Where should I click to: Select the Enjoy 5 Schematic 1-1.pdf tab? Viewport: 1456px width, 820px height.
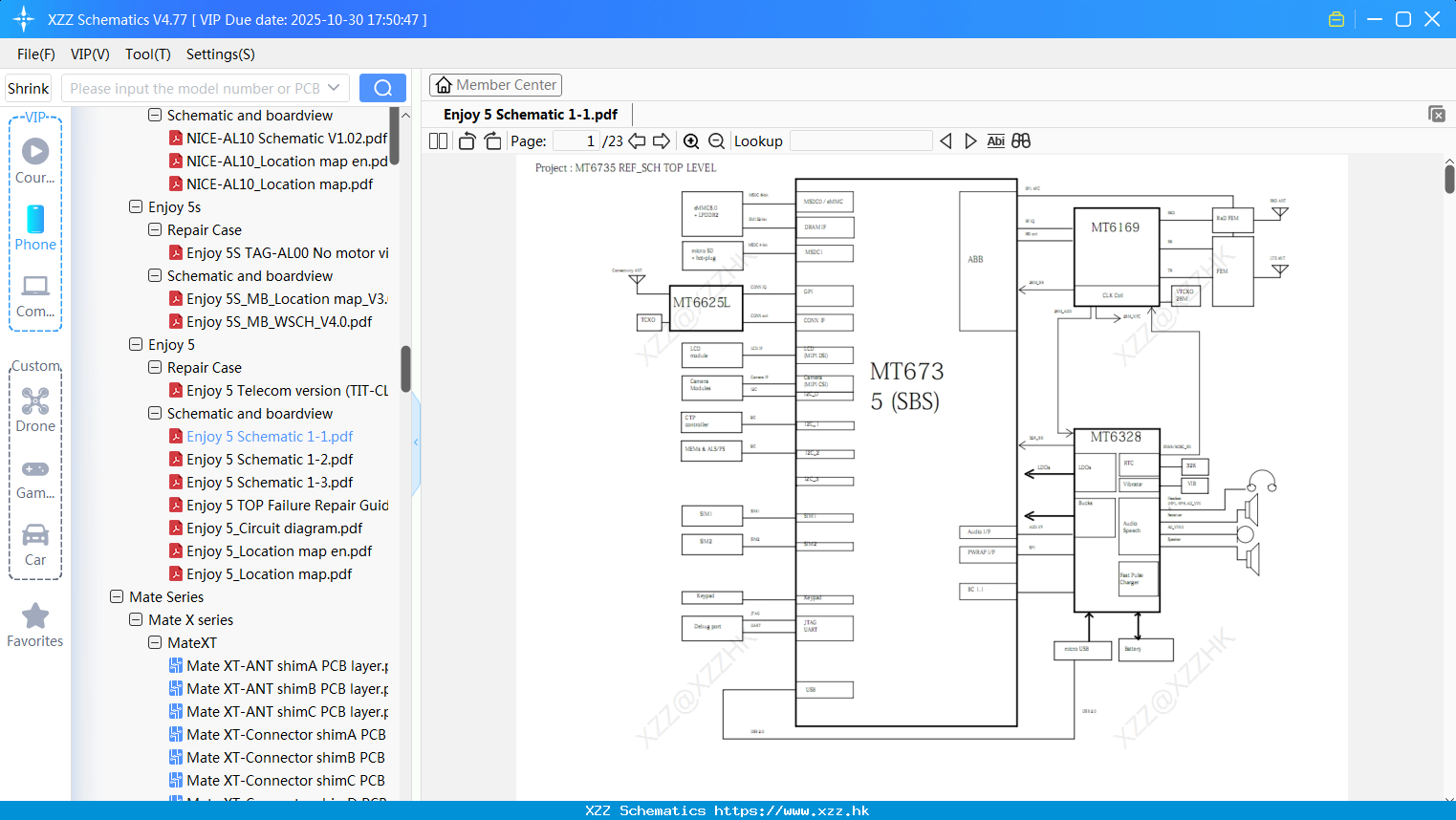[531, 115]
